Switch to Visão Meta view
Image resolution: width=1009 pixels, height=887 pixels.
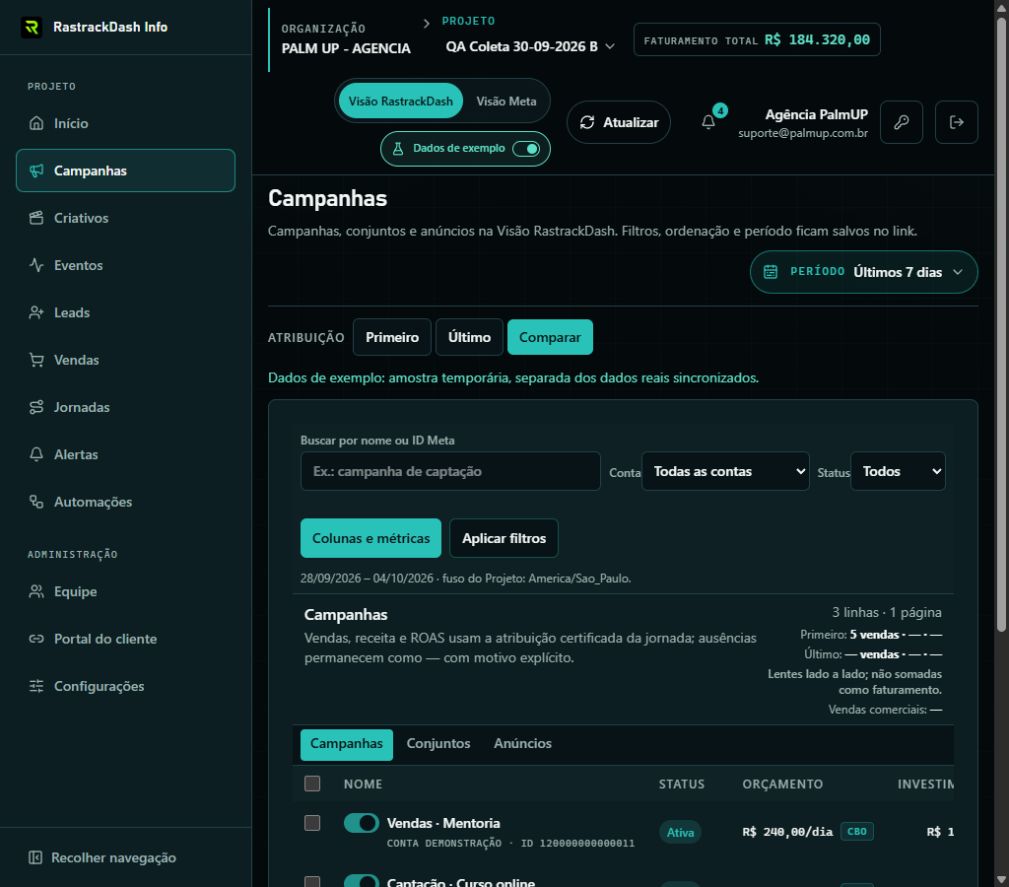click(x=506, y=101)
